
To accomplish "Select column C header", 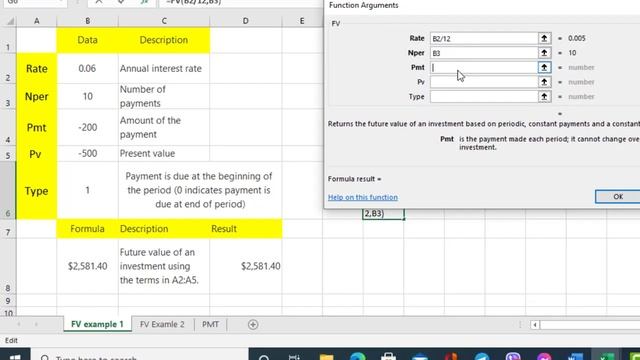I will (164, 21).
